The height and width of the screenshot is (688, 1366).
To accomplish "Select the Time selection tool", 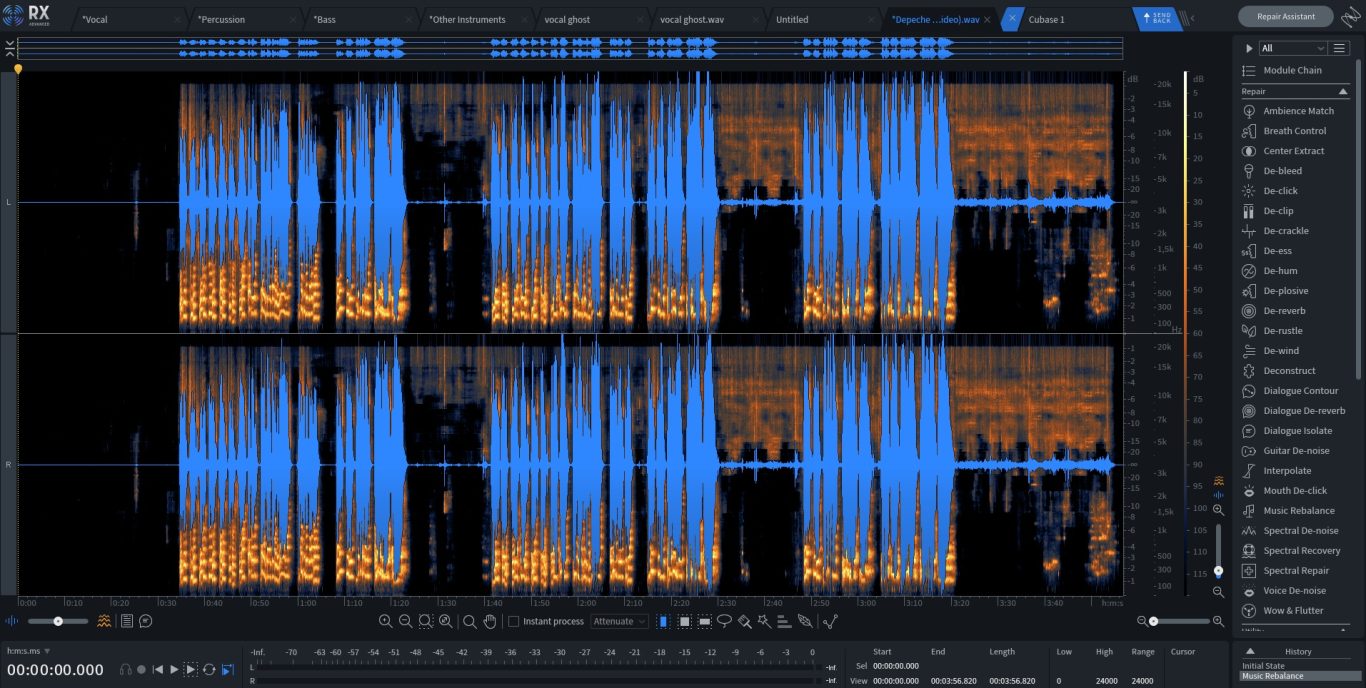I will [663, 621].
